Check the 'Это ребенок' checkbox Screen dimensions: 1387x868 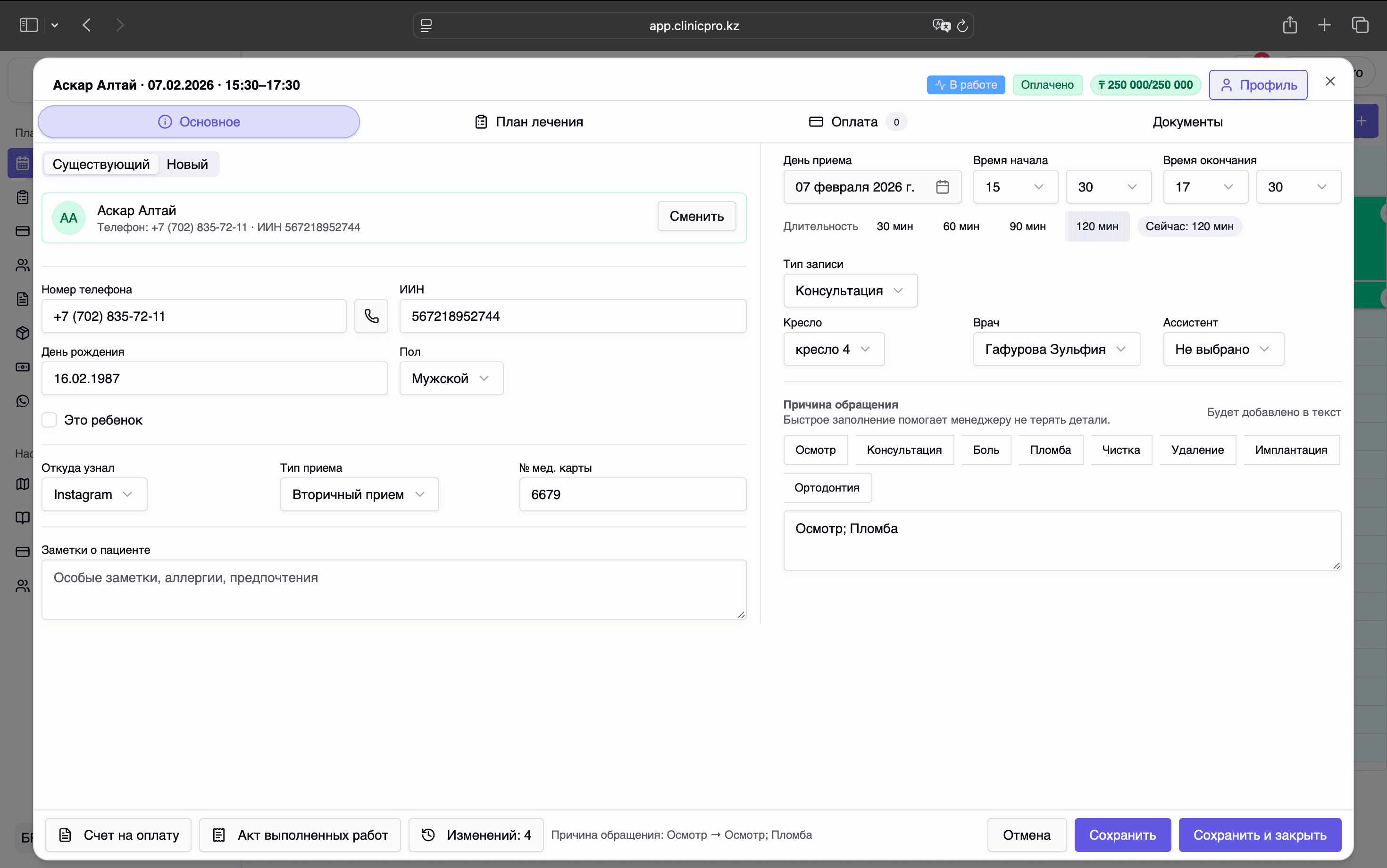(50, 420)
